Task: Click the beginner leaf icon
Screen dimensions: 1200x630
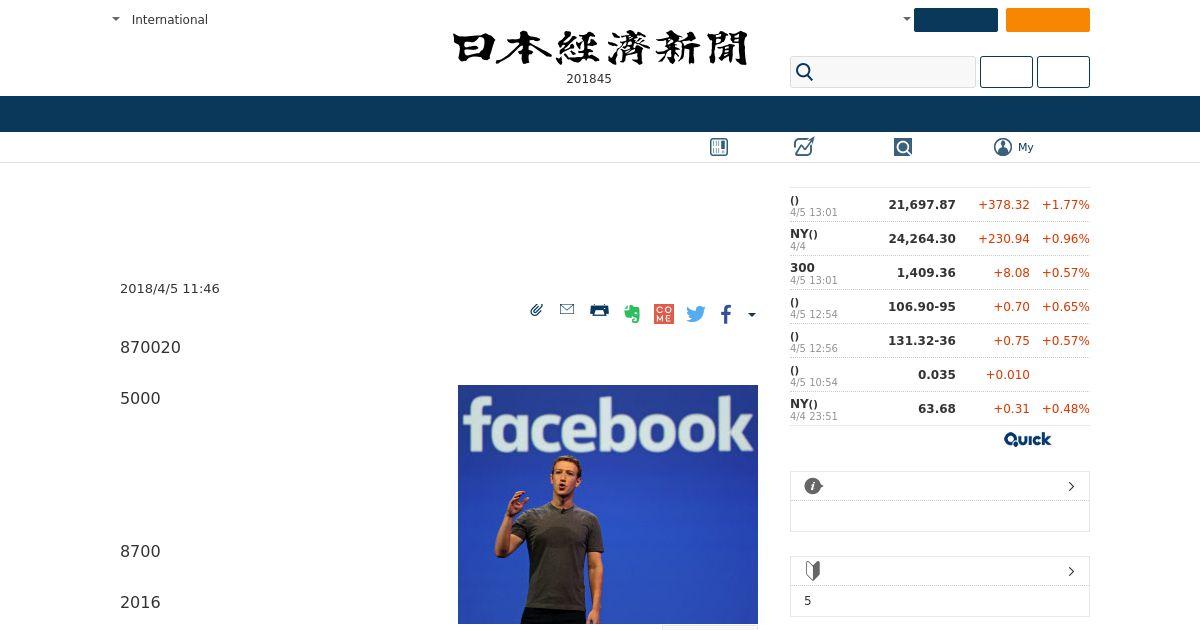Action: click(x=813, y=571)
